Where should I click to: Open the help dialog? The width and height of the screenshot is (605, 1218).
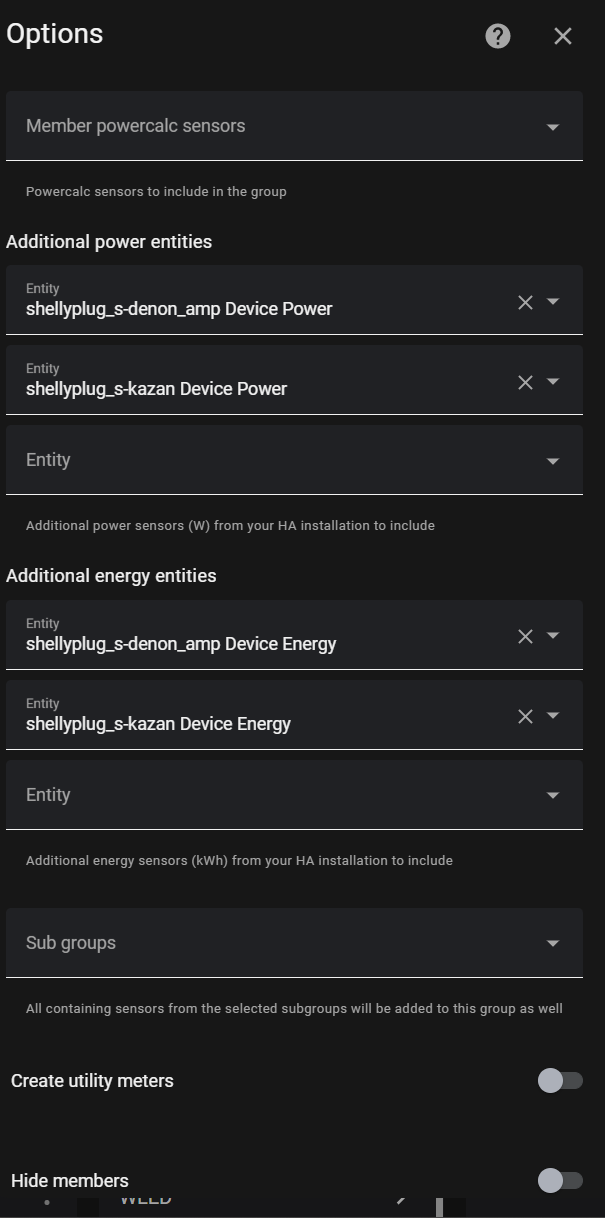click(496, 35)
